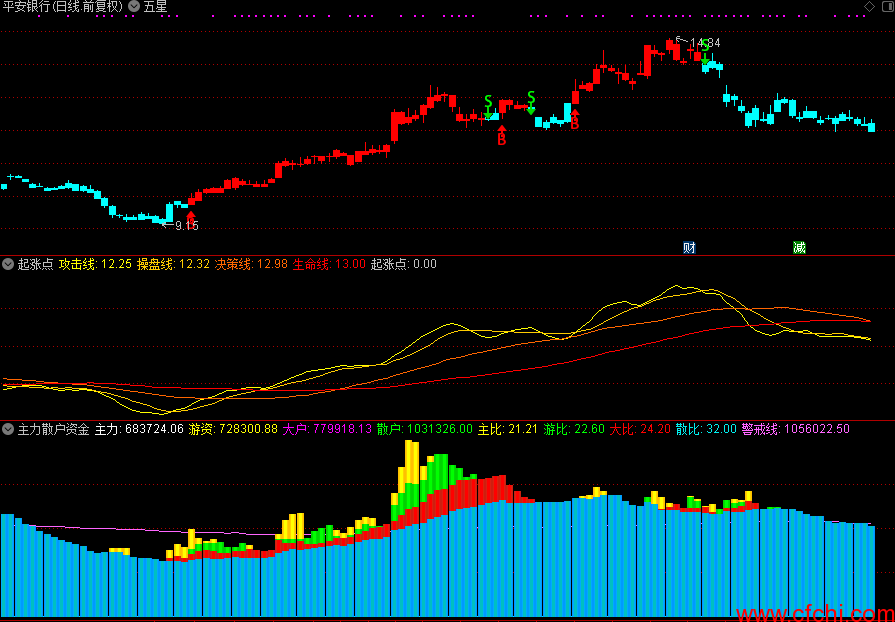Select the 大比: 24.20 value
Screen dimensions: 895x622
tap(640, 429)
